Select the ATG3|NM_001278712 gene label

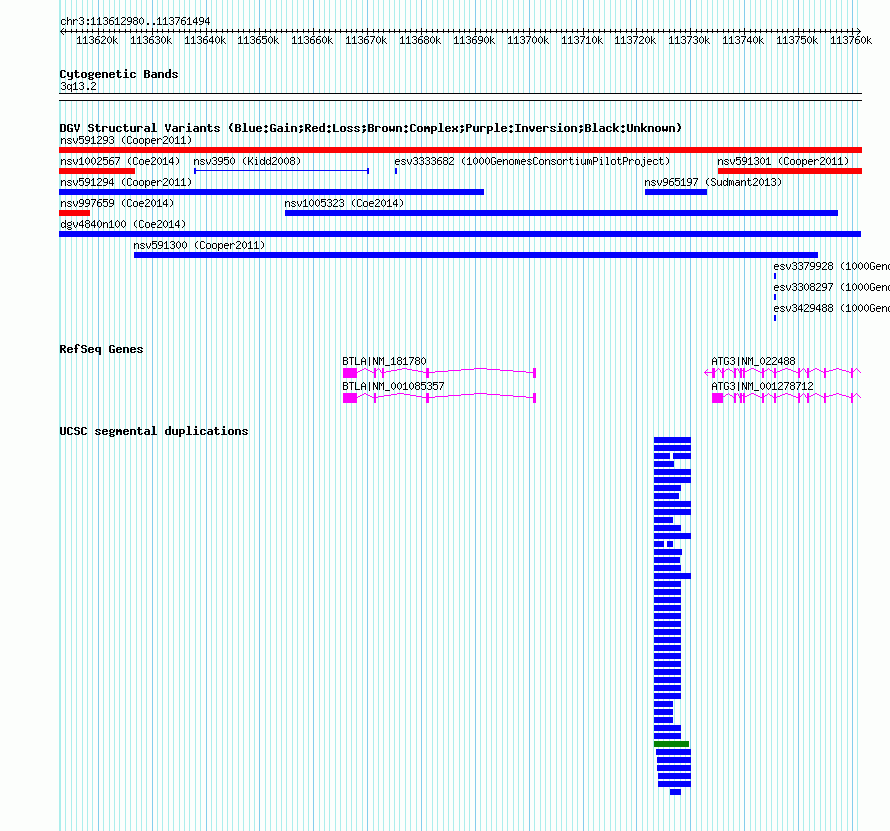click(x=762, y=386)
